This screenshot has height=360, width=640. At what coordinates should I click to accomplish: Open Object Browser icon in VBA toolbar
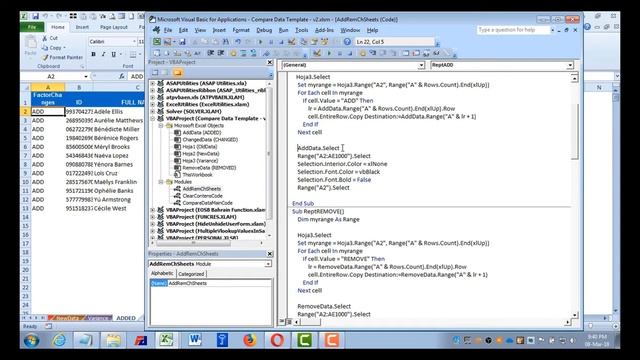click(324, 42)
